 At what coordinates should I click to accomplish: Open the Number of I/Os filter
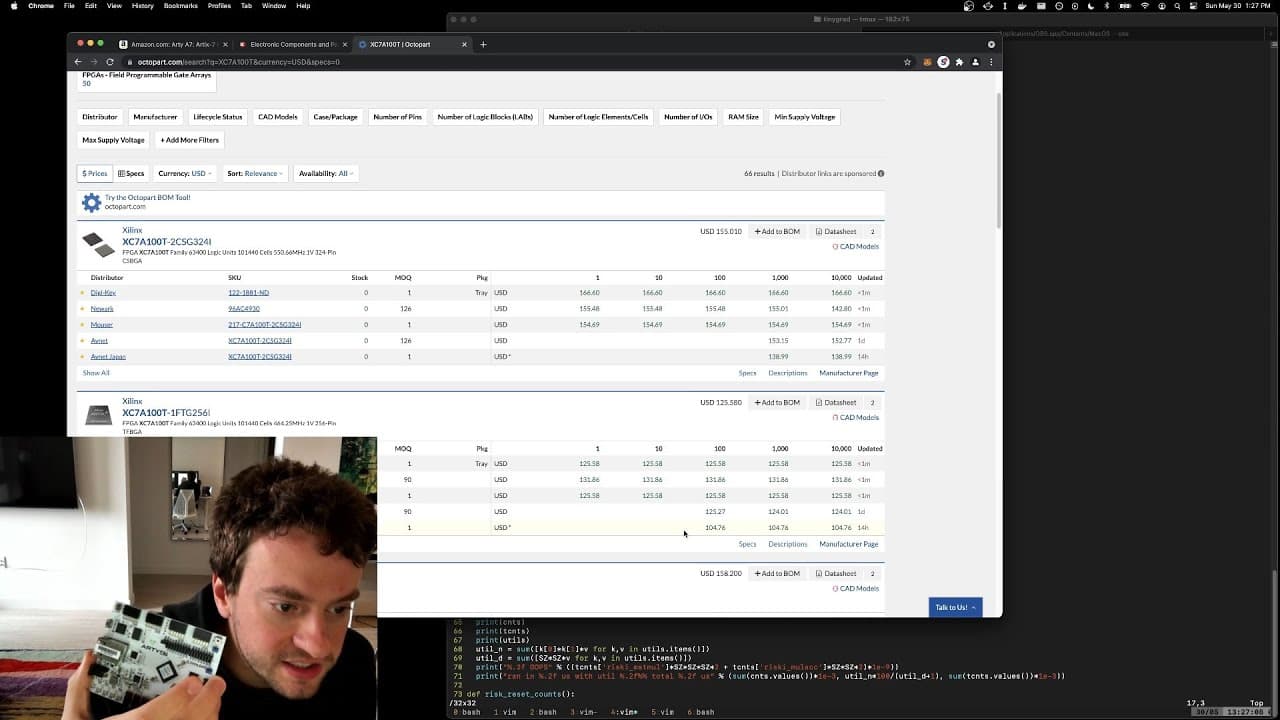click(688, 117)
